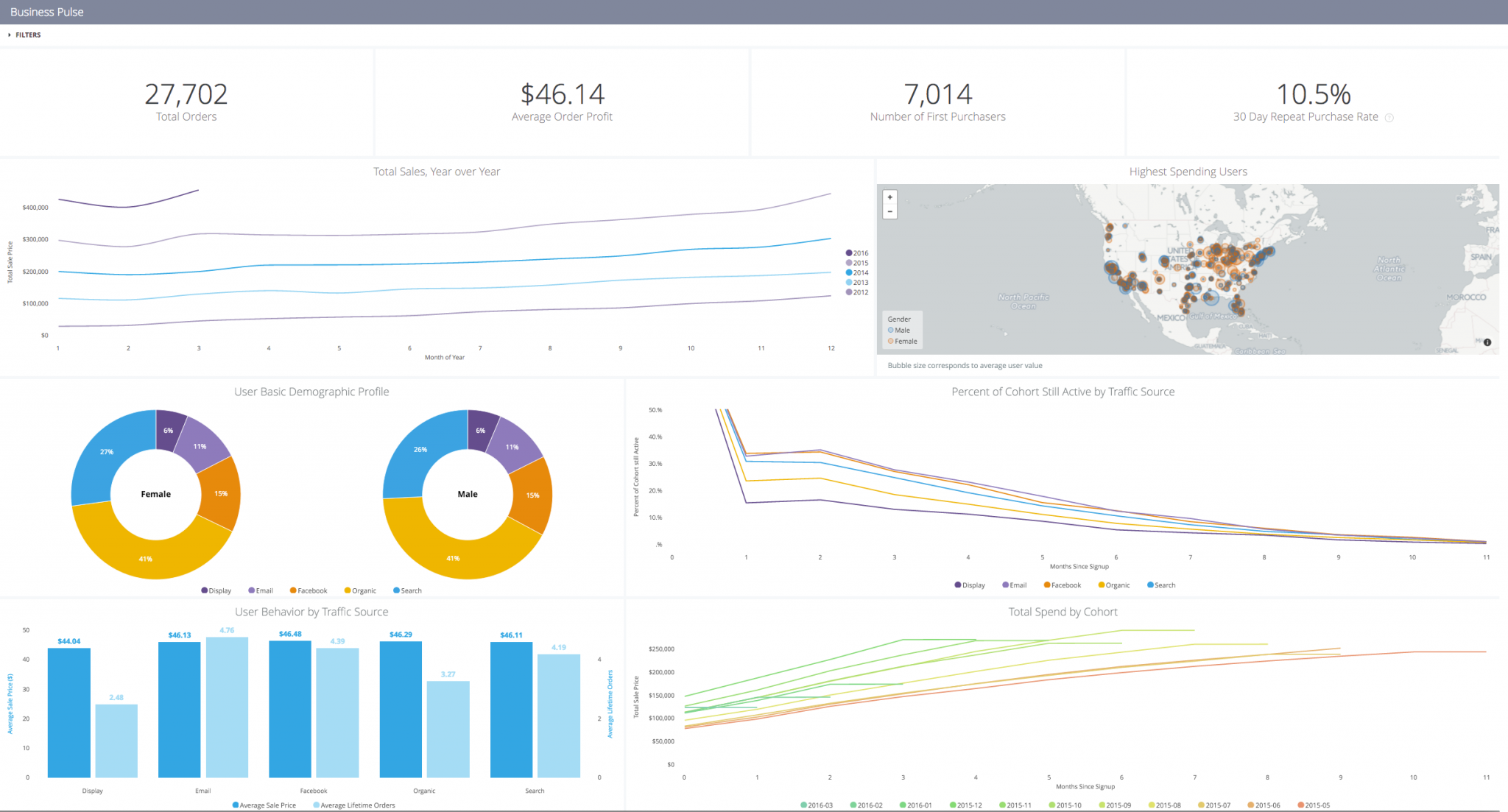1508x812 pixels.
Task: Expand the FILTERS panel
Action: pyautogui.click(x=27, y=35)
